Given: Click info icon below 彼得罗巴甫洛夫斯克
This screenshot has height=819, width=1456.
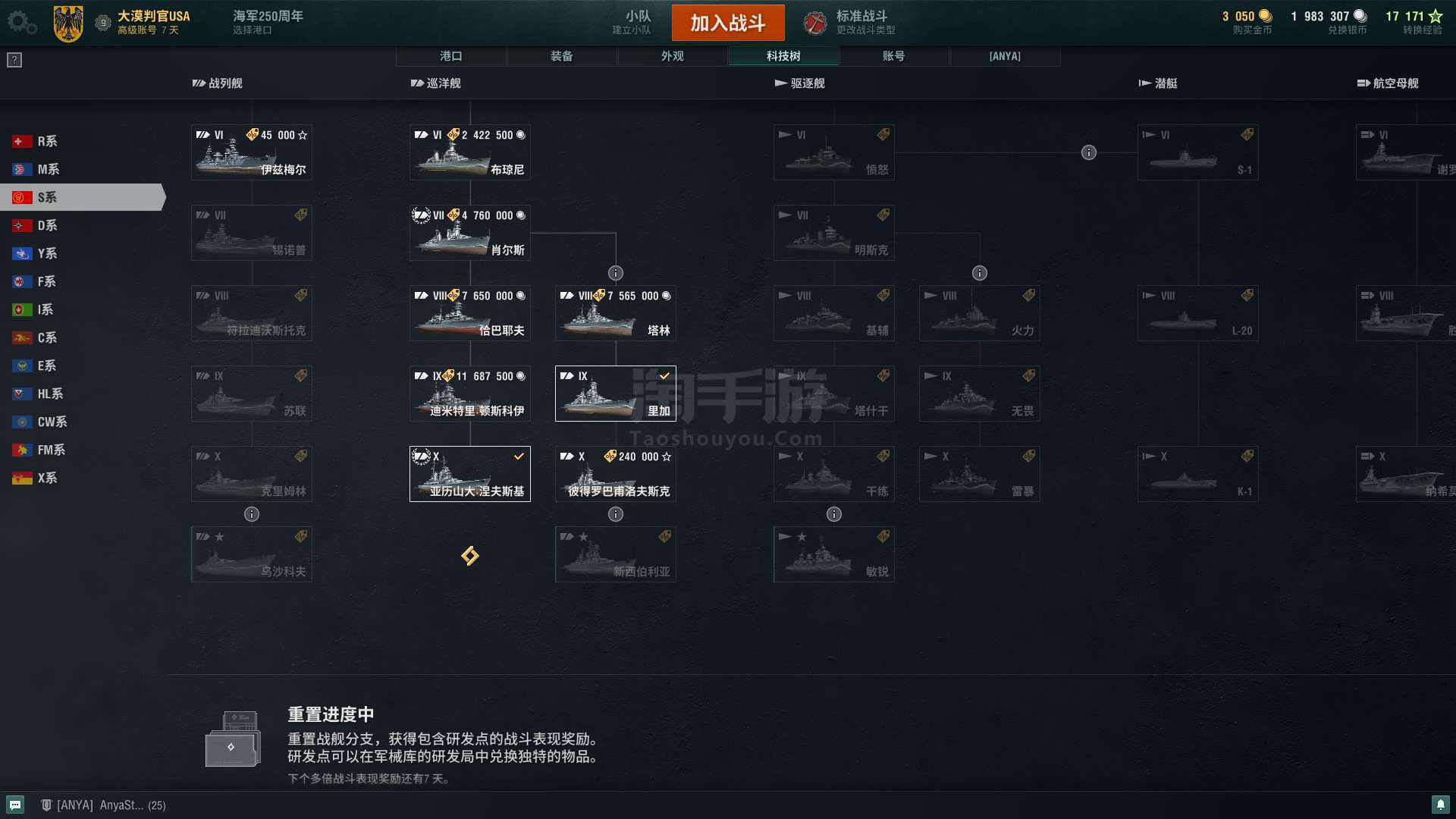Looking at the screenshot, I should pyautogui.click(x=616, y=514).
